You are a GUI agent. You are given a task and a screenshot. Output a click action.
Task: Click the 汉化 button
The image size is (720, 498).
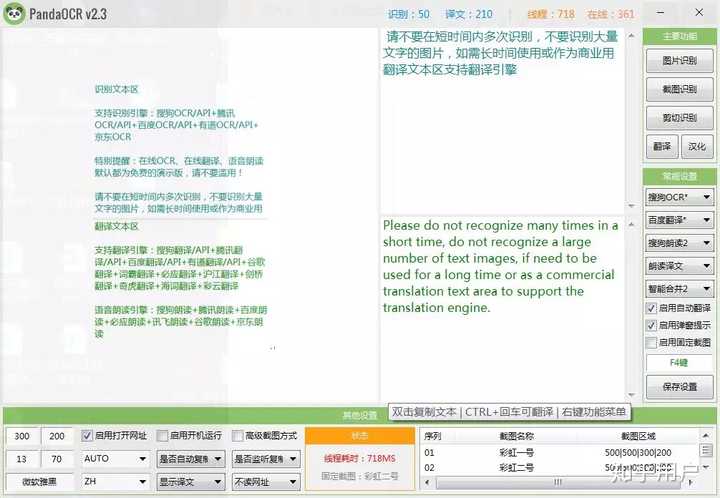pyautogui.click(x=697, y=147)
